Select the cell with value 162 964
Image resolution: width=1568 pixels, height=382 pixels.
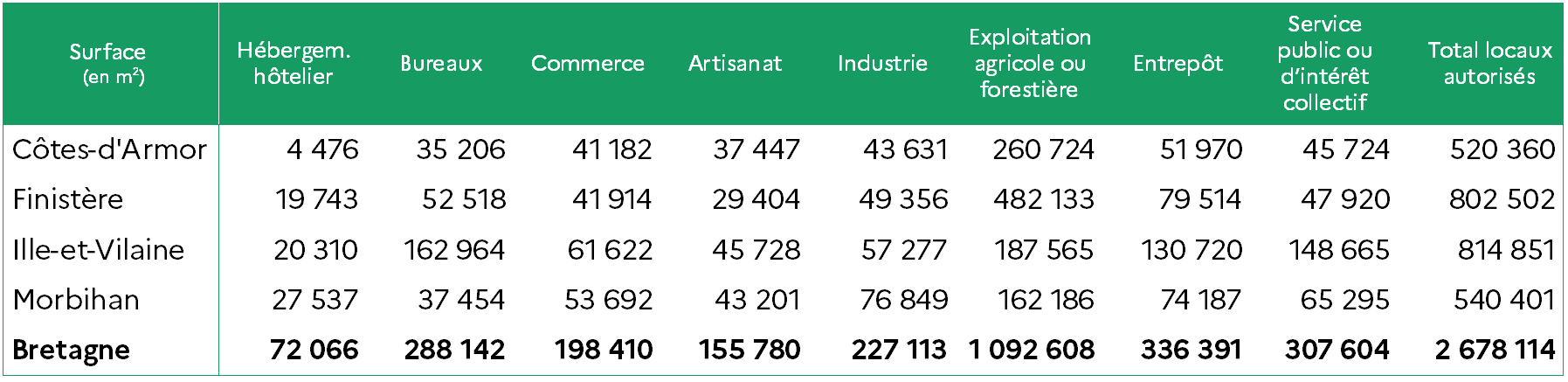454,250
